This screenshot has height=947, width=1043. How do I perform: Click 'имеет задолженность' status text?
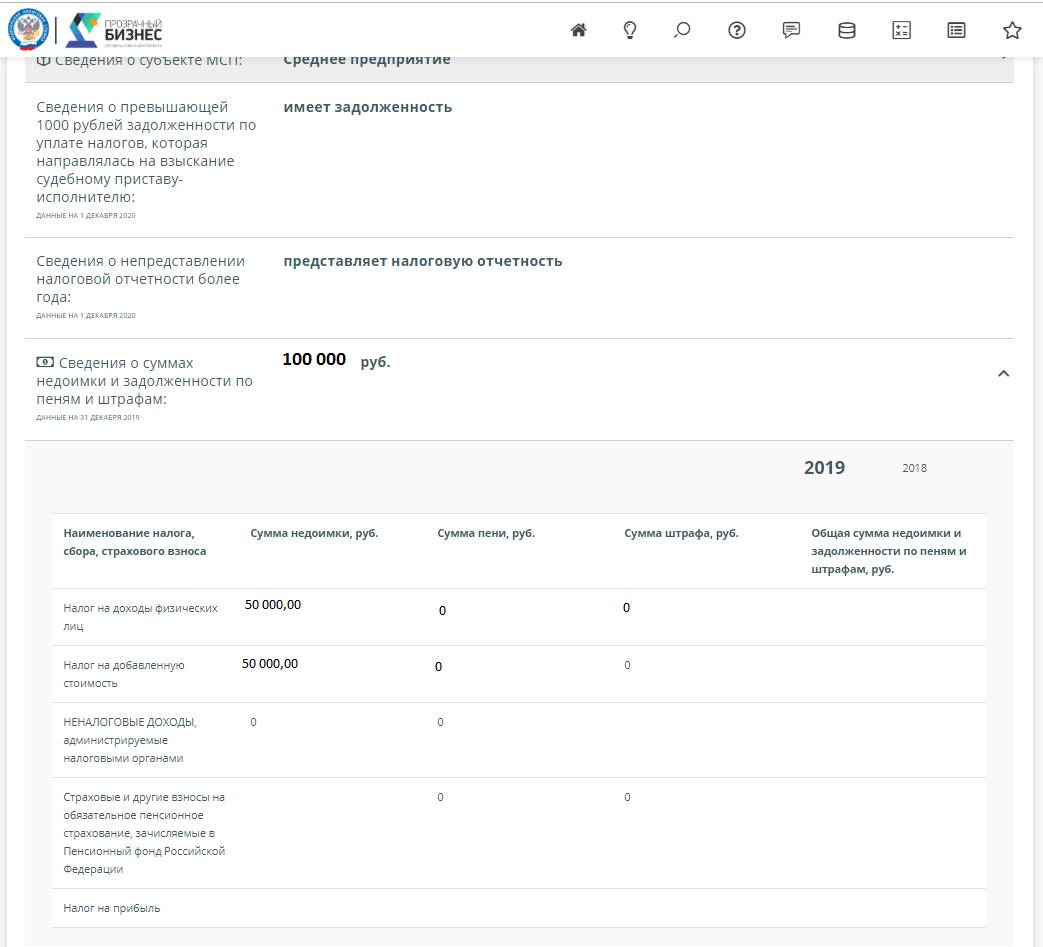pyautogui.click(x=368, y=107)
